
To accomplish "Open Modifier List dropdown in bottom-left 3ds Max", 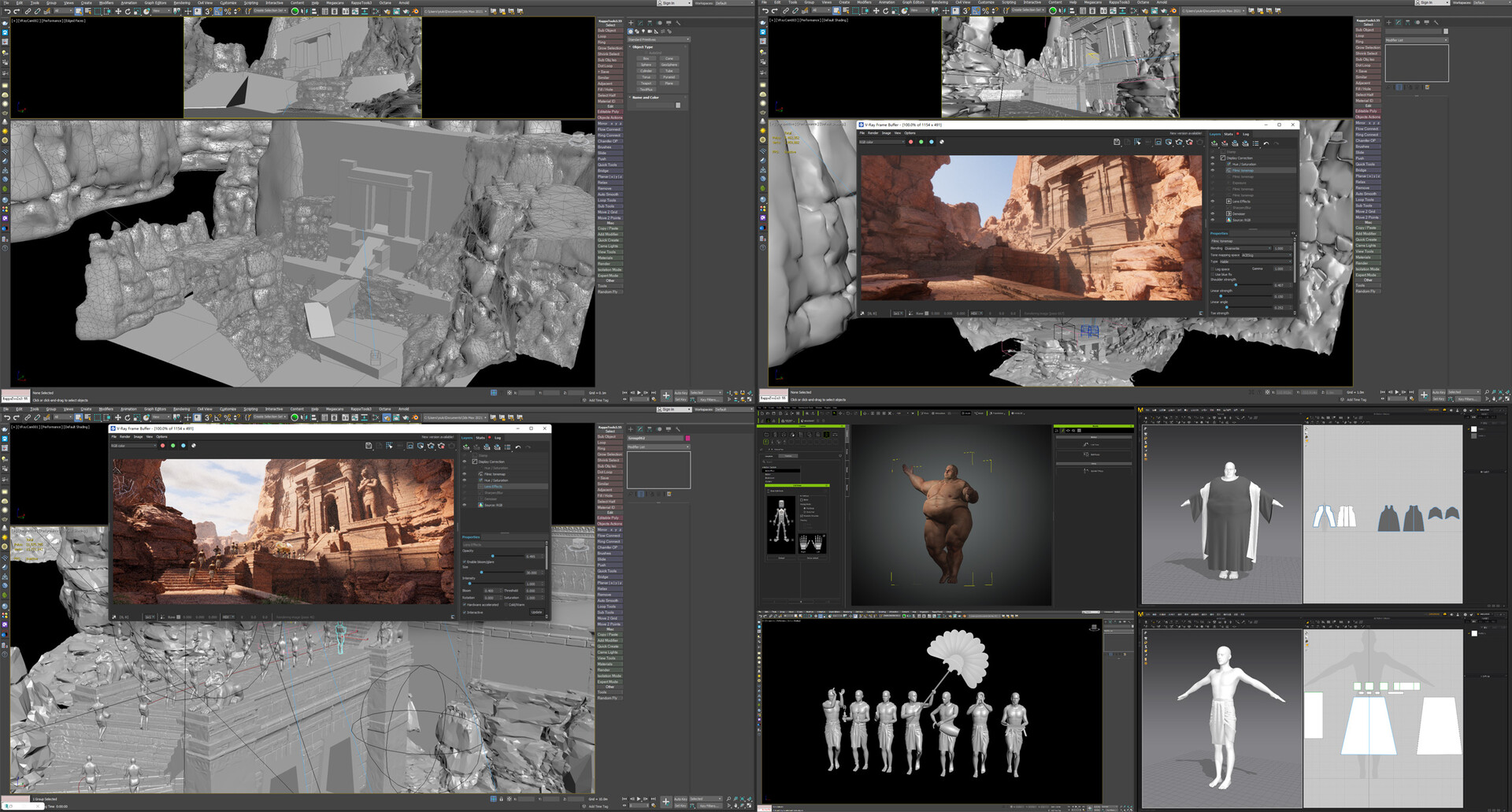I will [x=658, y=447].
